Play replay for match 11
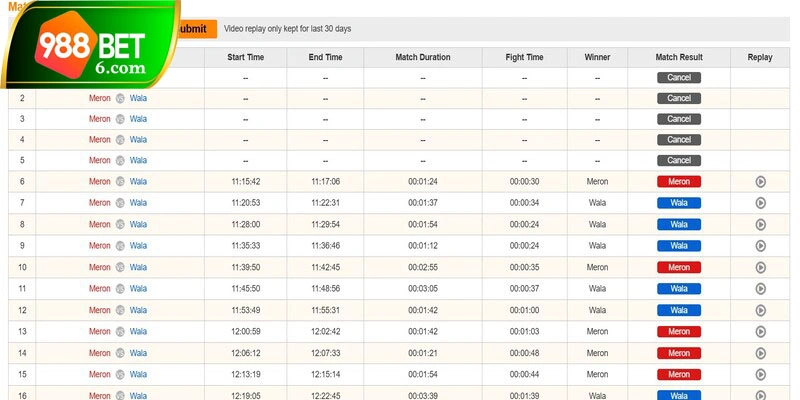This screenshot has height=400, width=800. [x=760, y=289]
